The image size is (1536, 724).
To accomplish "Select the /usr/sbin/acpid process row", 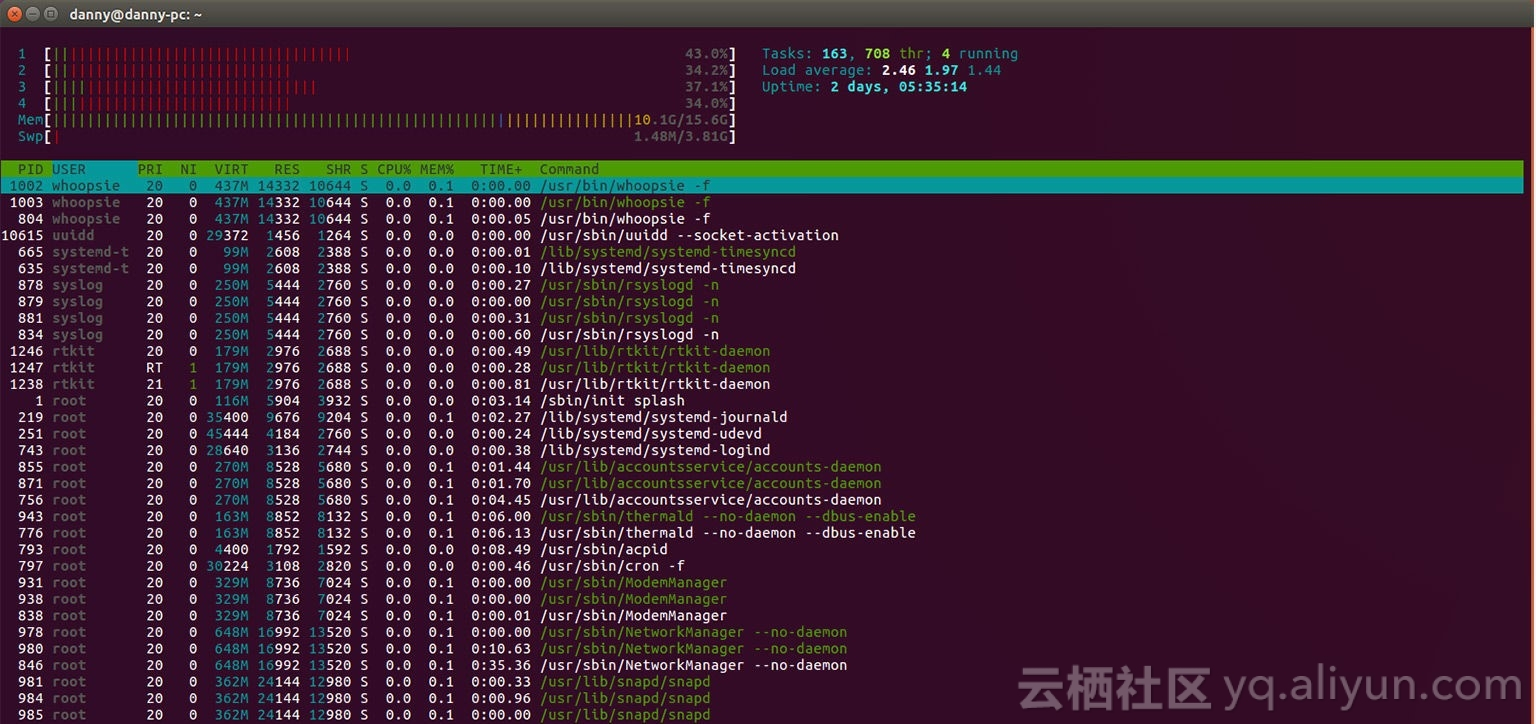I will point(762,549).
